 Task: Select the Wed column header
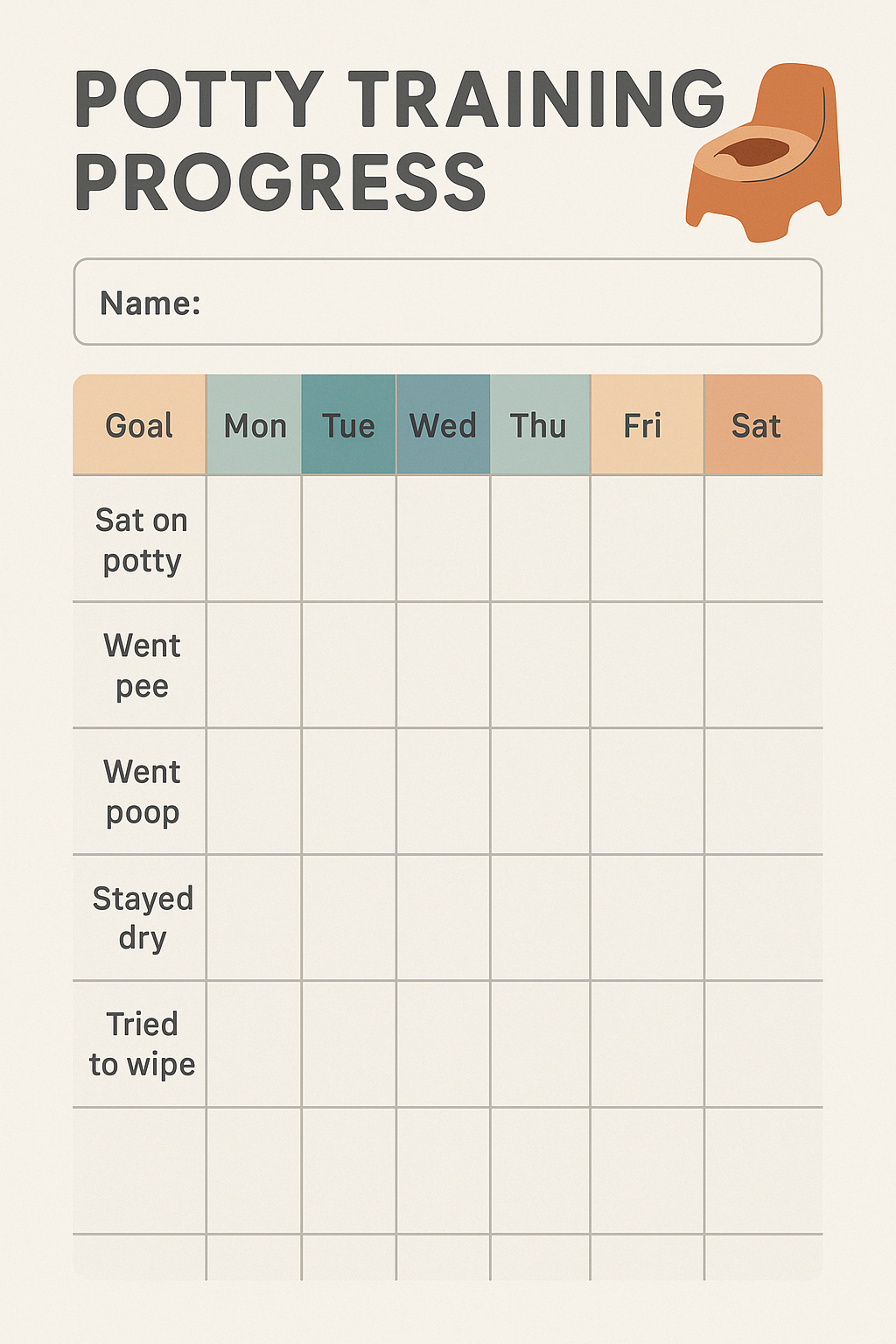443,425
